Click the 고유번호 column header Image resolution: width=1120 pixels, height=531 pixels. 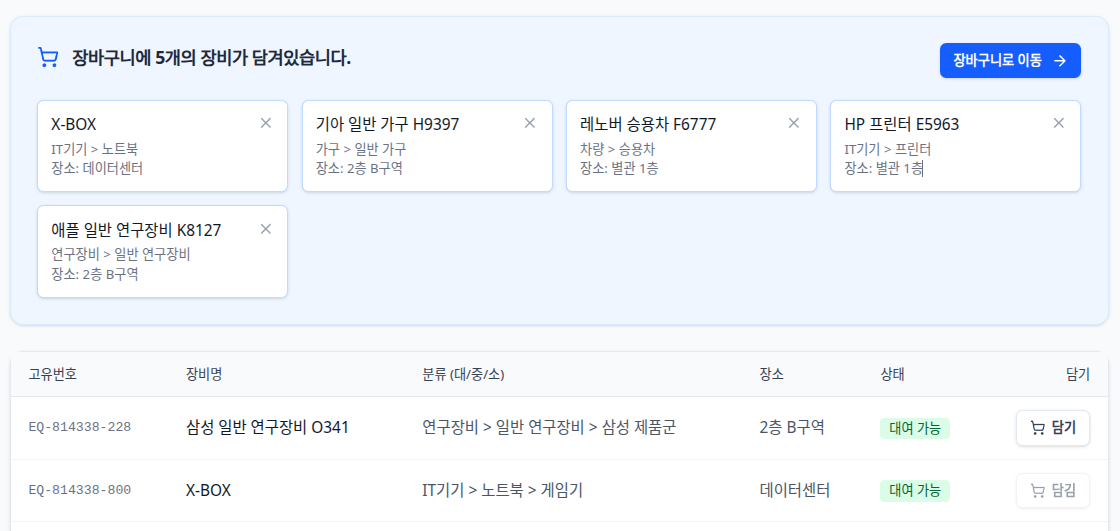(53, 374)
